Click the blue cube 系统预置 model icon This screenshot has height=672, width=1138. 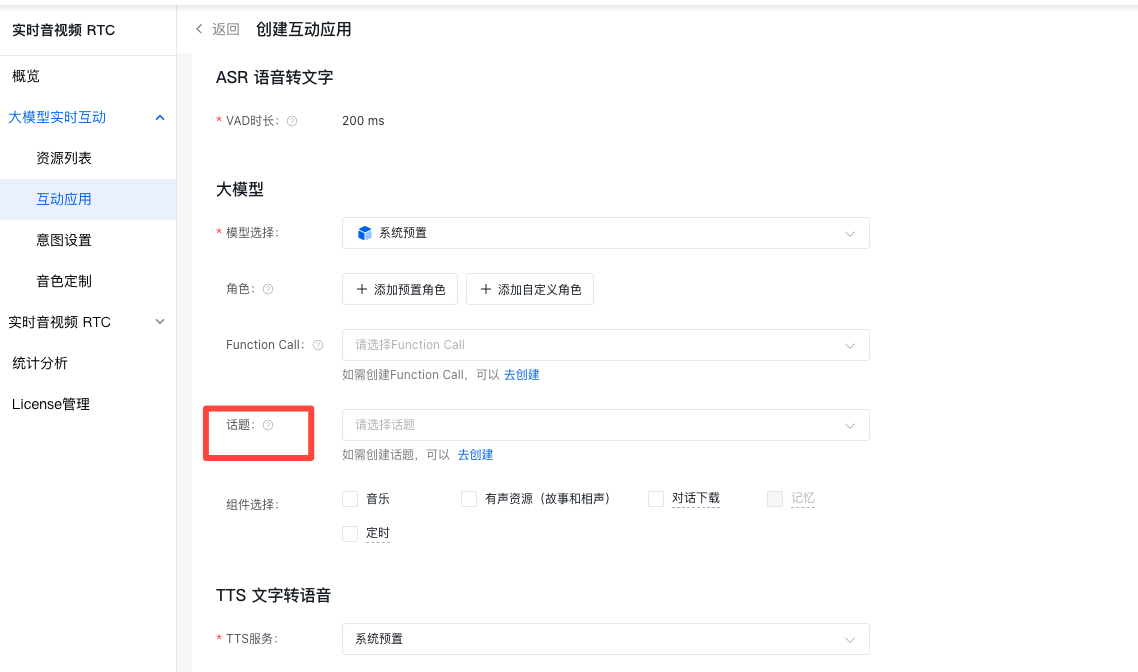[x=364, y=233]
